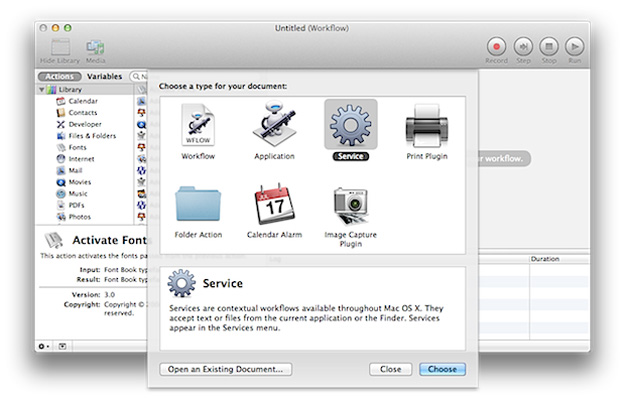The height and width of the screenshot is (400, 625).
Task: Click the "Choose a type for your document" text
Action: [223, 86]
